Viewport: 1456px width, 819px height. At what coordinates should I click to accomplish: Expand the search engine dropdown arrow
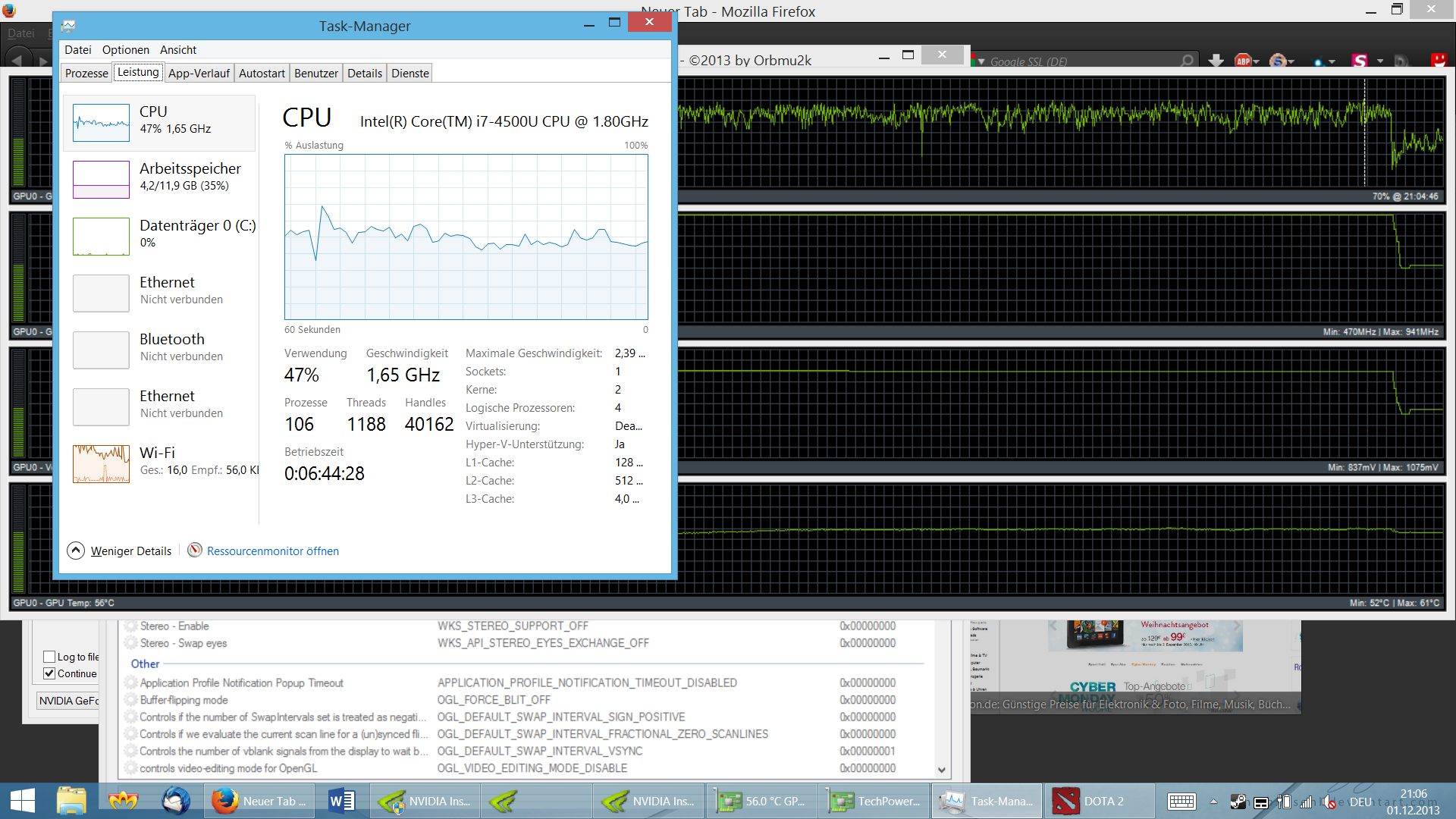click(x=981, y=61)
